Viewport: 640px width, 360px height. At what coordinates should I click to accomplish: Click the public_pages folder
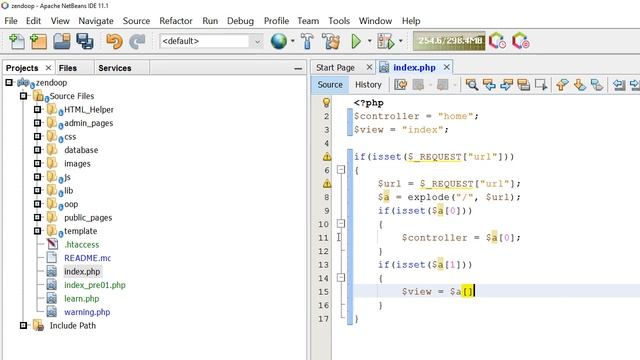[88, 218]
